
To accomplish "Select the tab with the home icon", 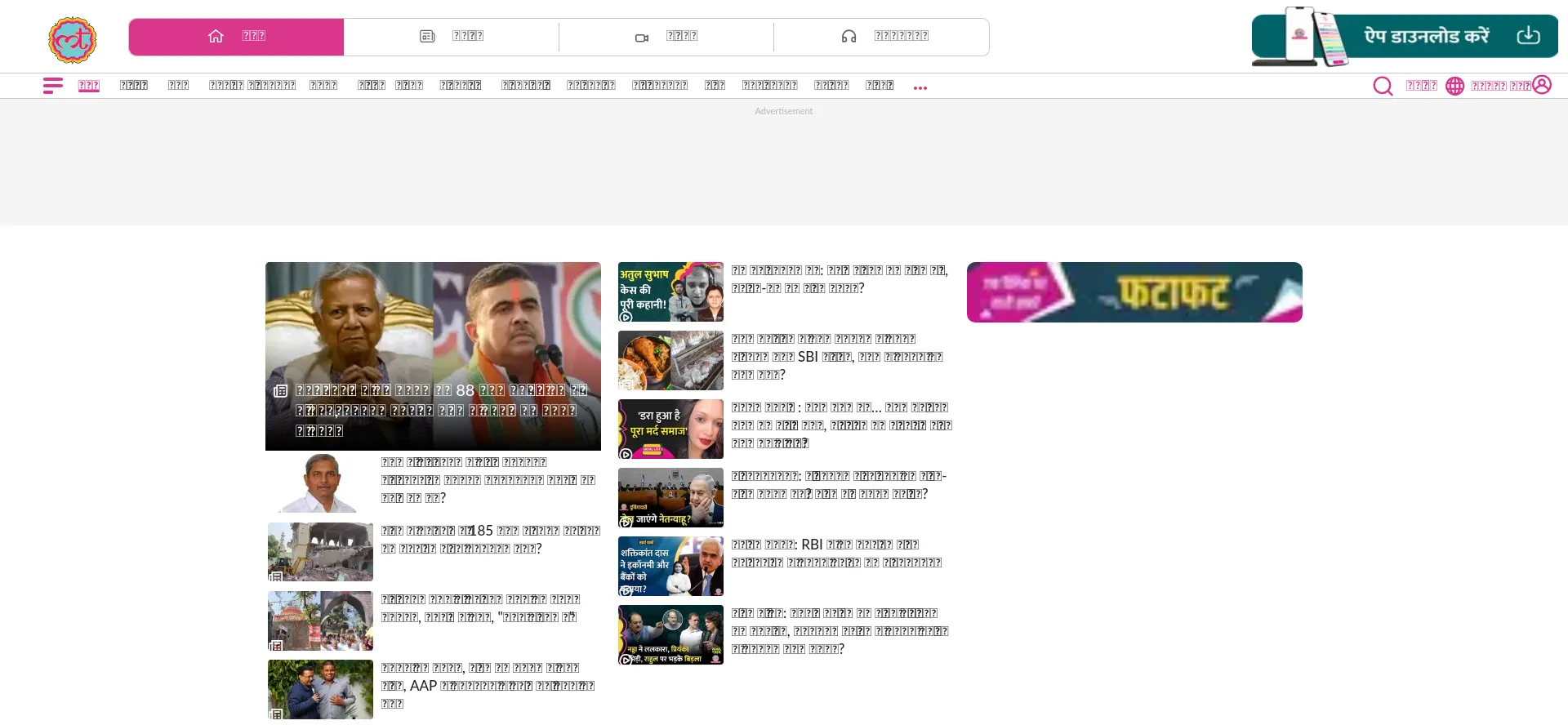I will (x=236, y=37).
